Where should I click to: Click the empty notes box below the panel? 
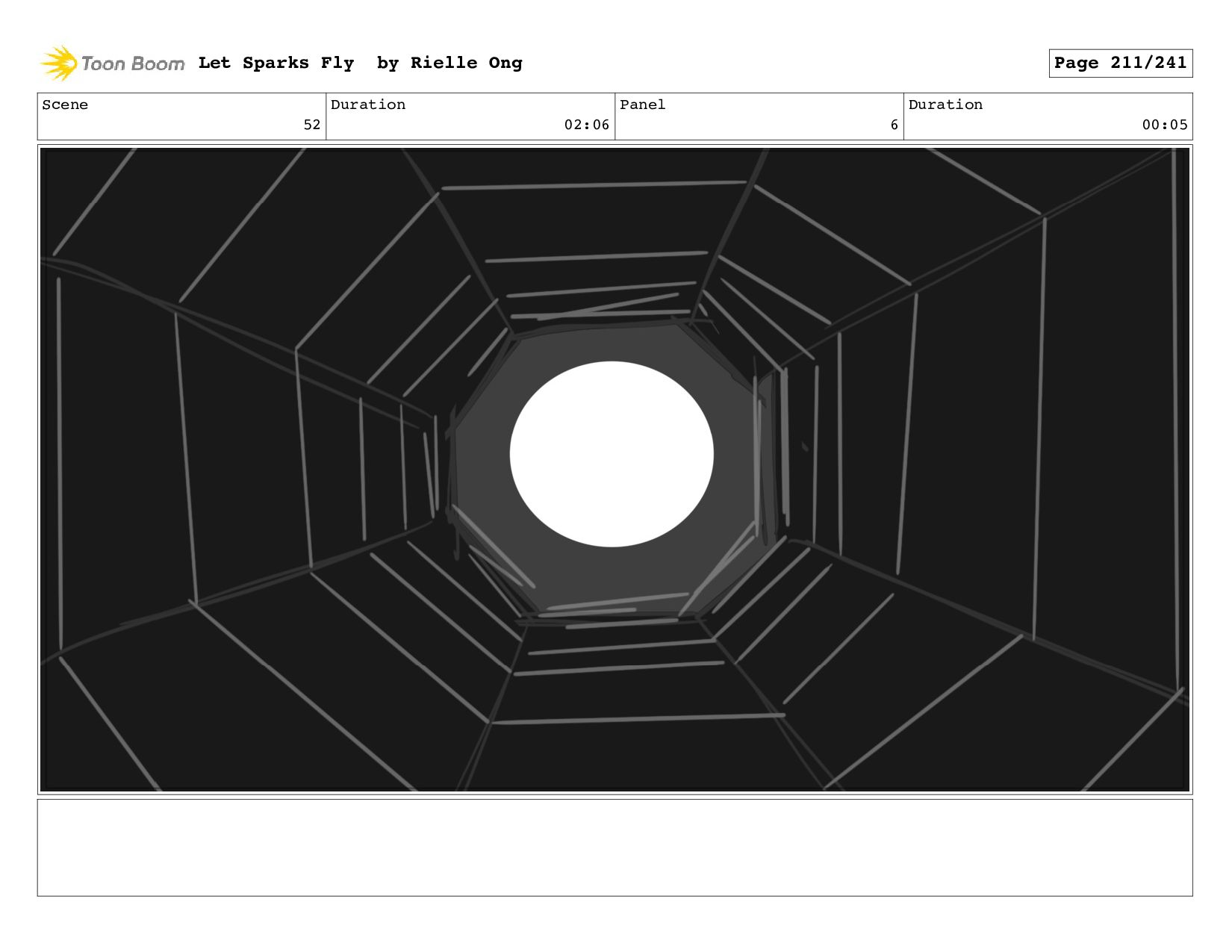615,847
